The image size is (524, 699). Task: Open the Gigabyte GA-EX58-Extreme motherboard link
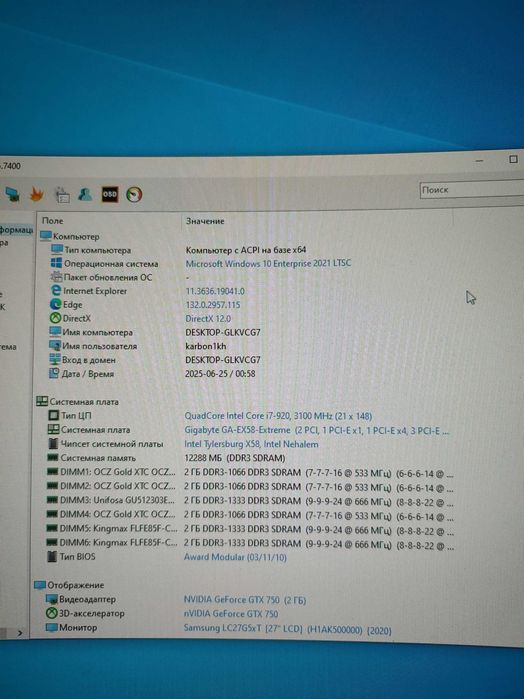coord(317,431)
